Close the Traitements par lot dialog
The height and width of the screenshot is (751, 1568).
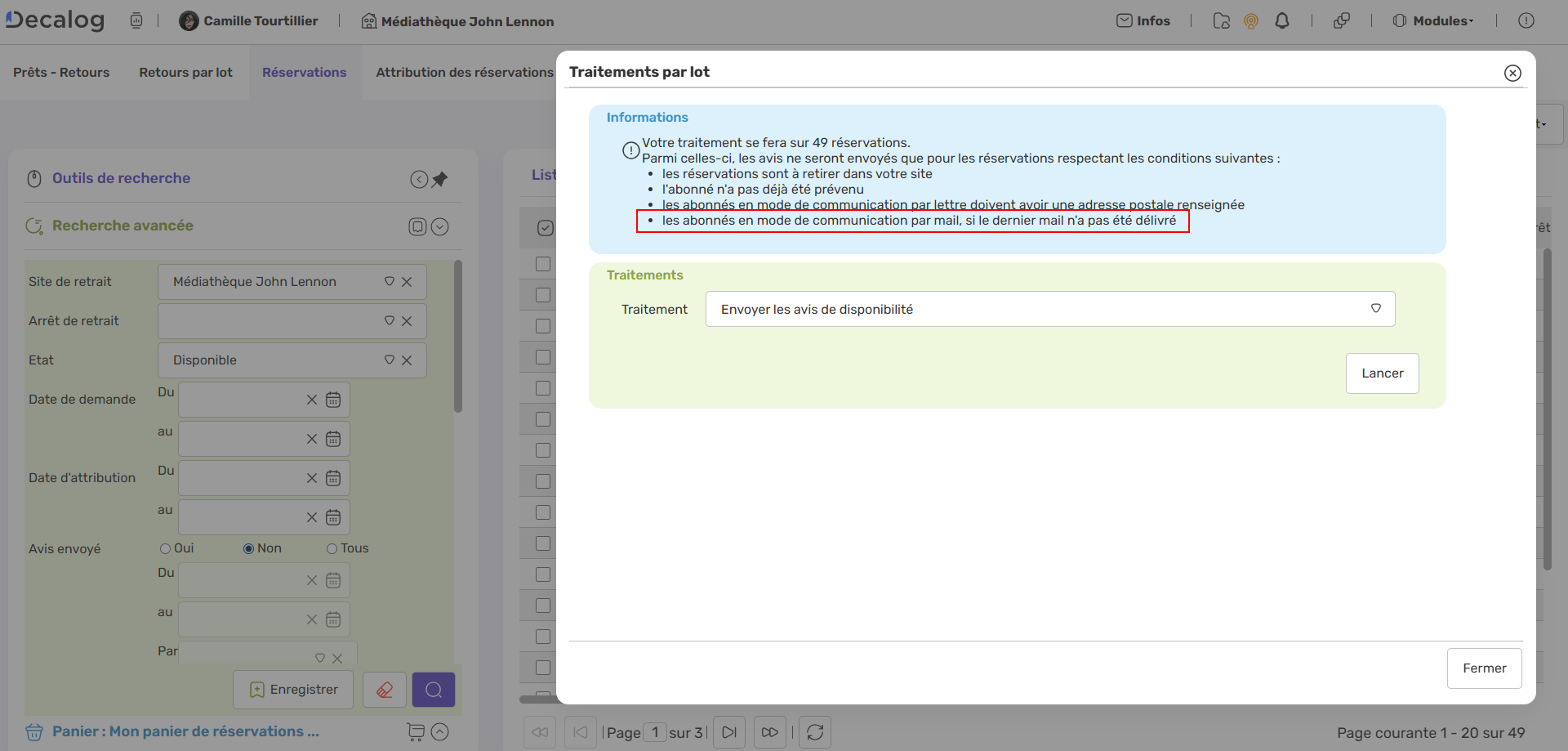1512,73
